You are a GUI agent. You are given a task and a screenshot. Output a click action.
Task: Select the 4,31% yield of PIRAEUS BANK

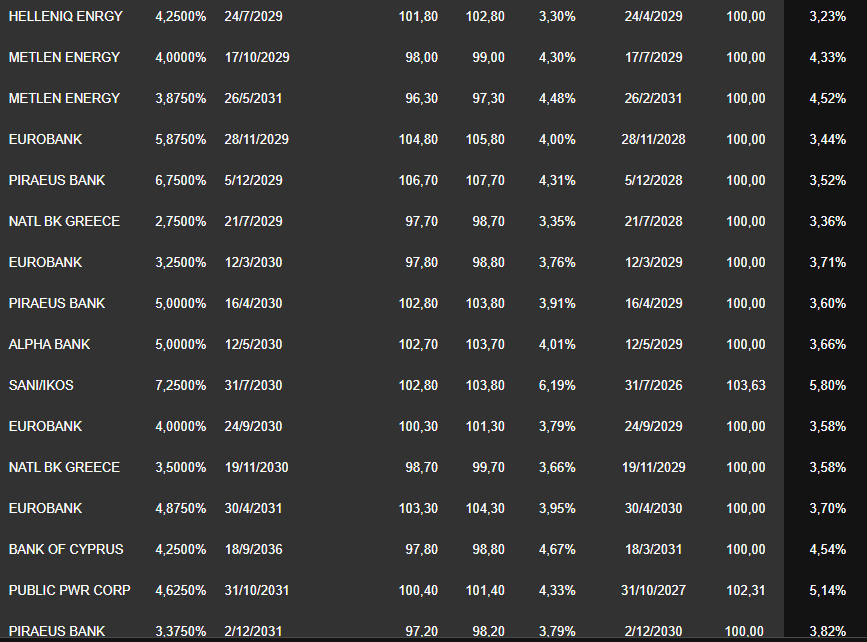click(557, 180)
